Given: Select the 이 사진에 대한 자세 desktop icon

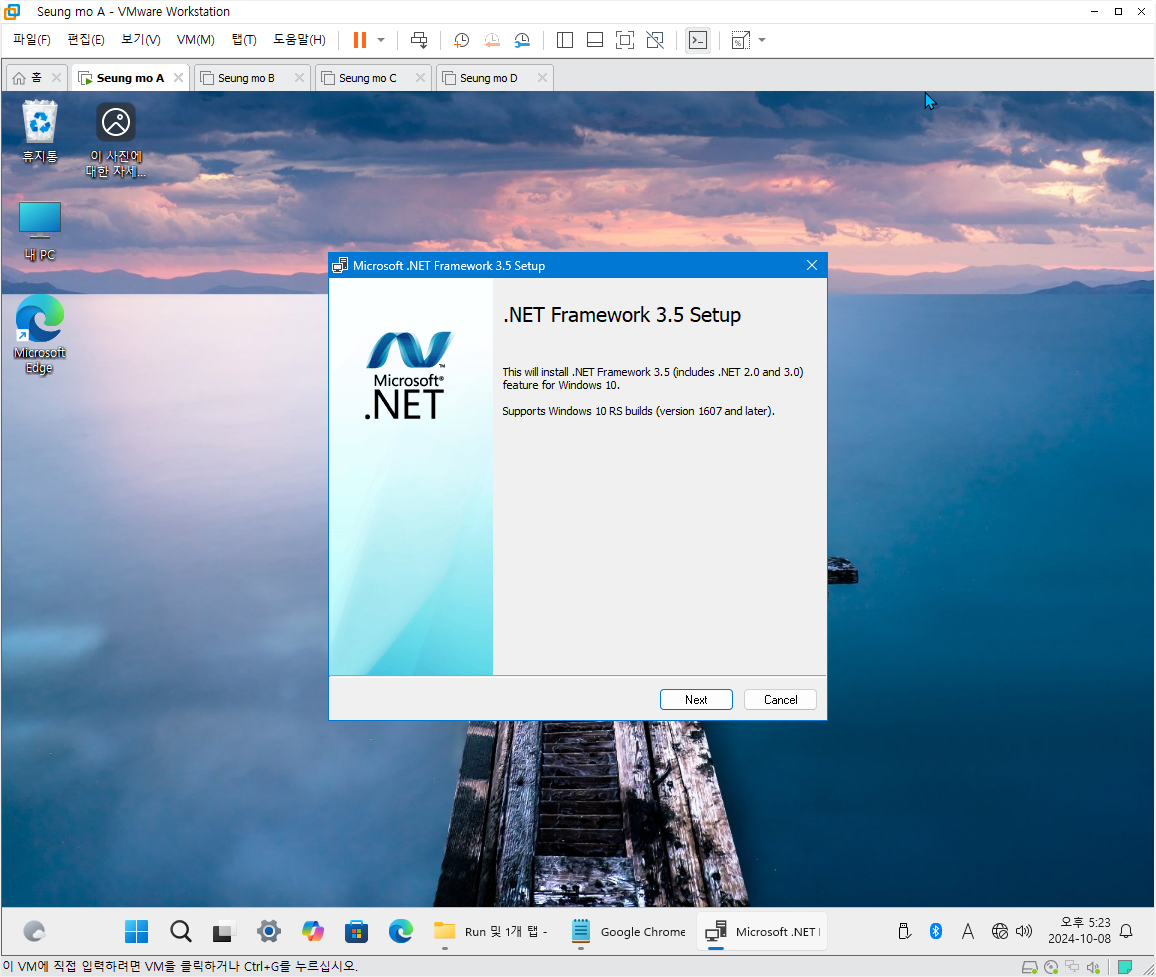Looking at the screenshot, I should tap(116, 140).
